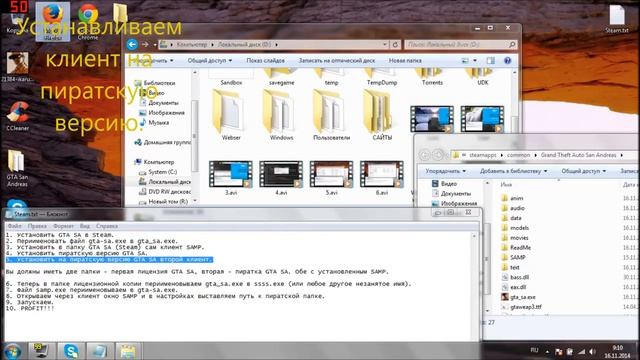Select the models folder in the GTA folder

tap(515, 228)
